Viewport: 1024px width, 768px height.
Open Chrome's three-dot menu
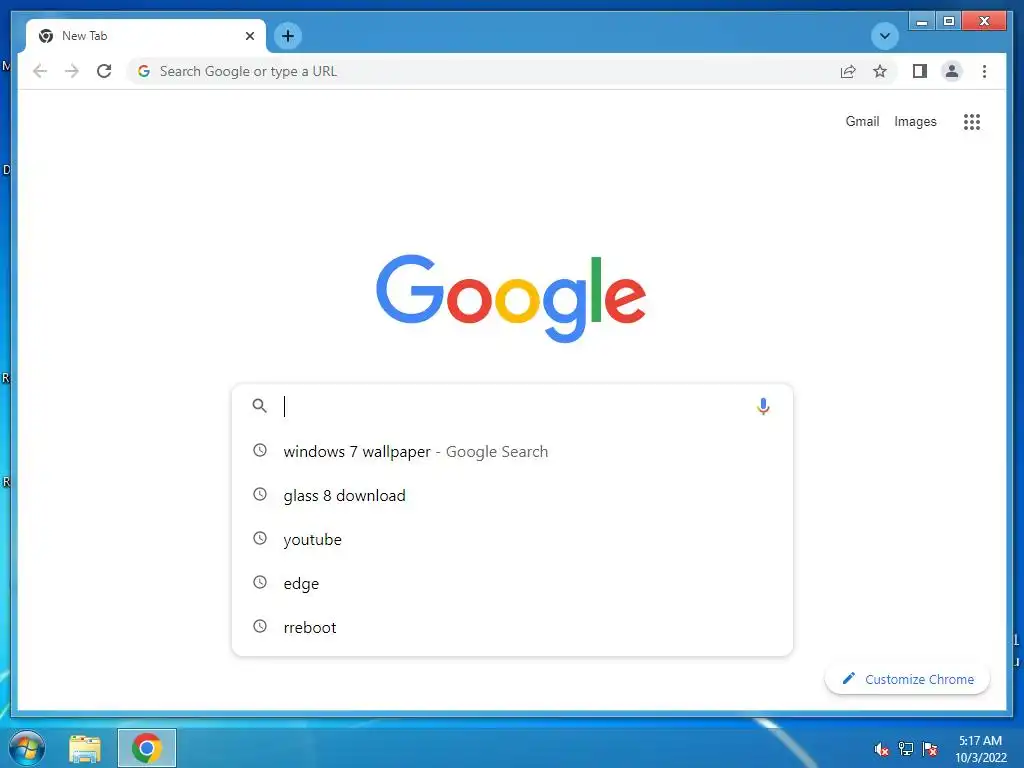(984, 71)
